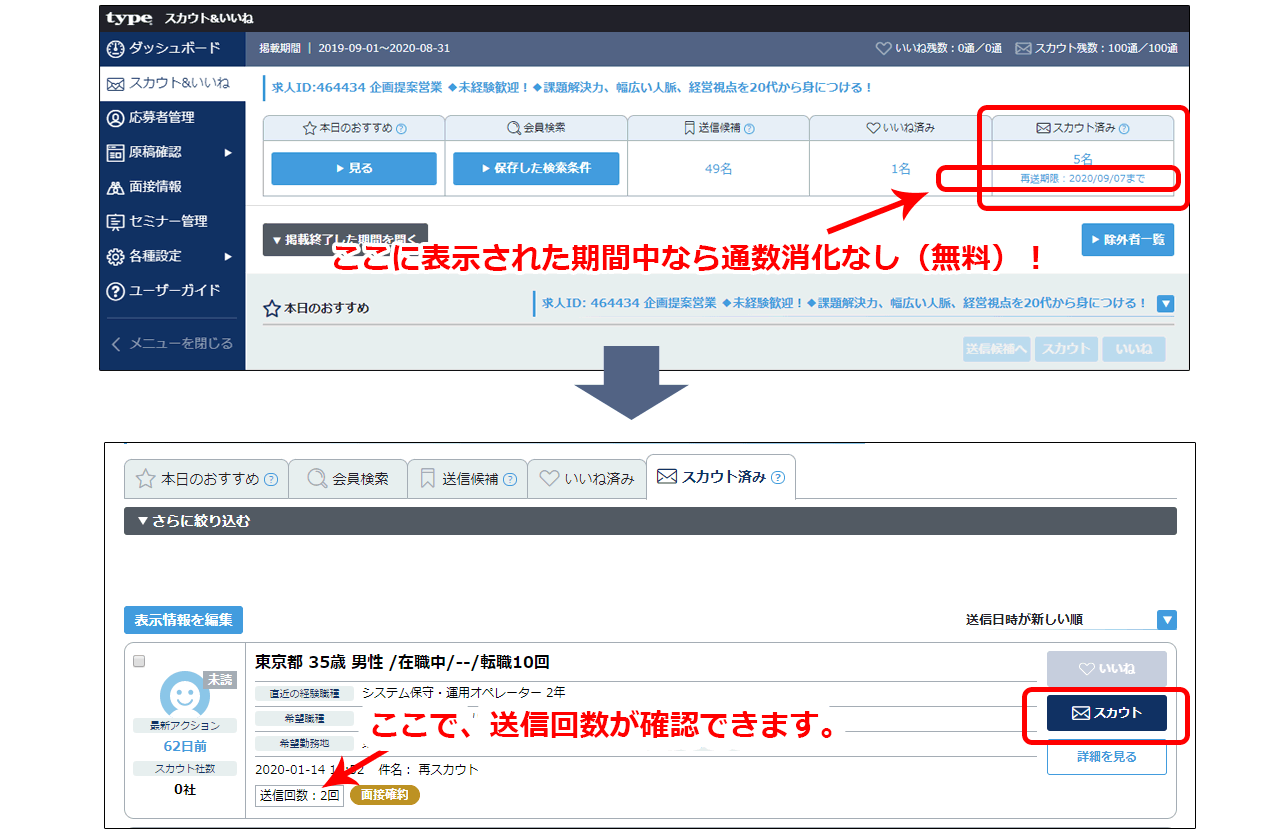Open job selector dropdown arrow in 本日のおすすめ
The width and height of the screenshot is (1280, 832).
click(1166, 304)
